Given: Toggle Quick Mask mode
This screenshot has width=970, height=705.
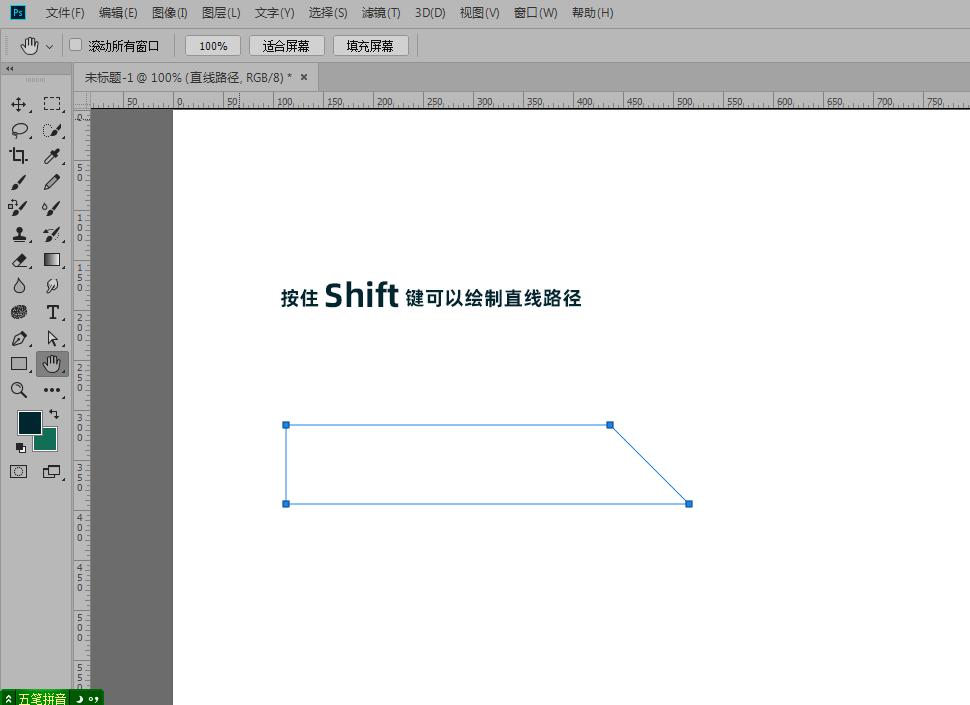Looking at the screenshot, I should tap(19, 472).
